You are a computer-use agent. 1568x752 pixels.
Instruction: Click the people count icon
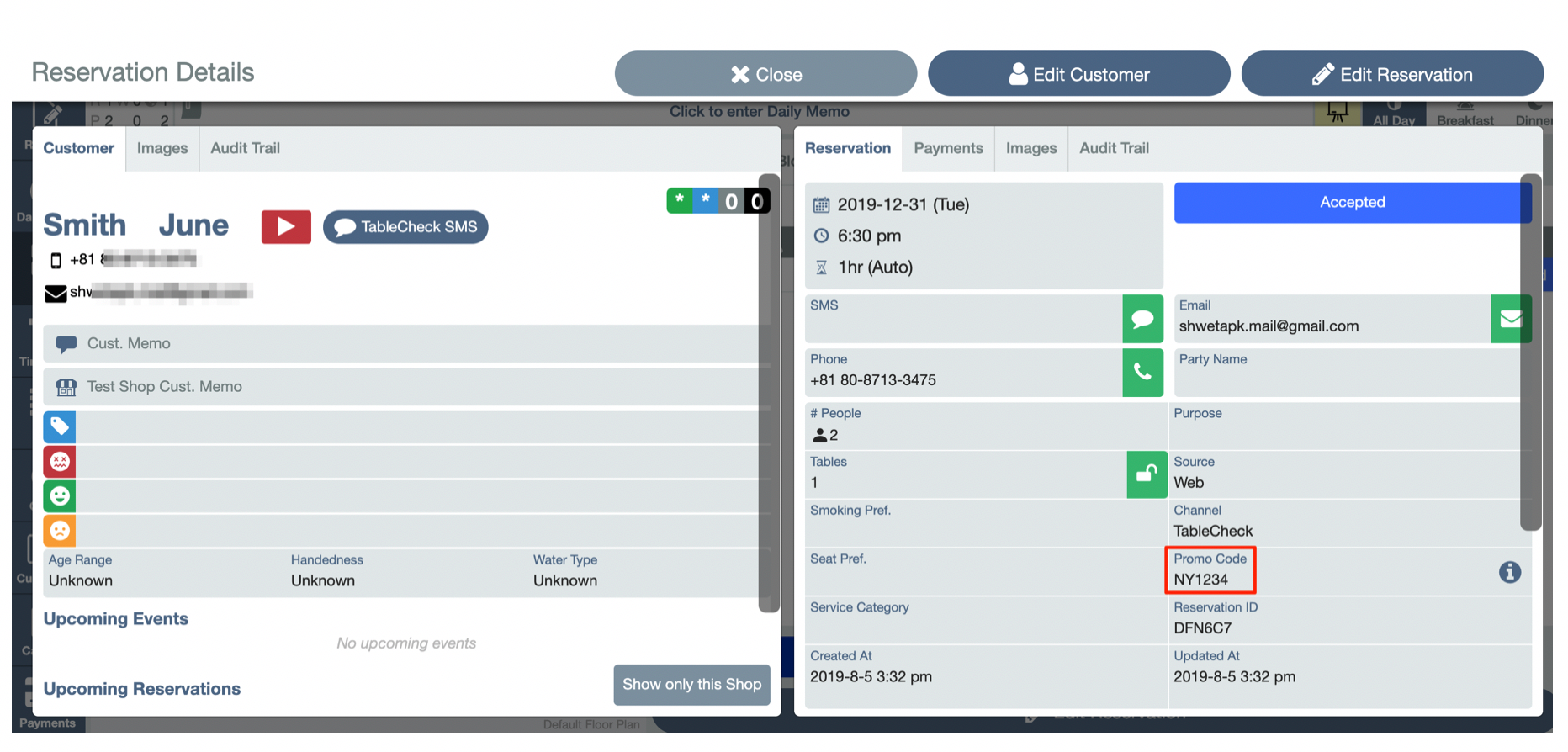[819, 436]
